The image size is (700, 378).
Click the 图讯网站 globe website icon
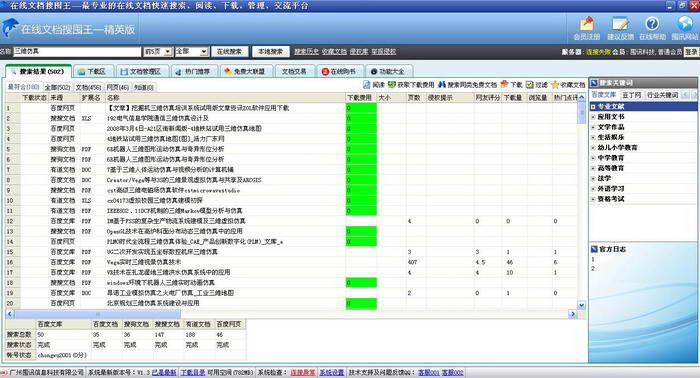pyautogui.click(x=685, y=24)
